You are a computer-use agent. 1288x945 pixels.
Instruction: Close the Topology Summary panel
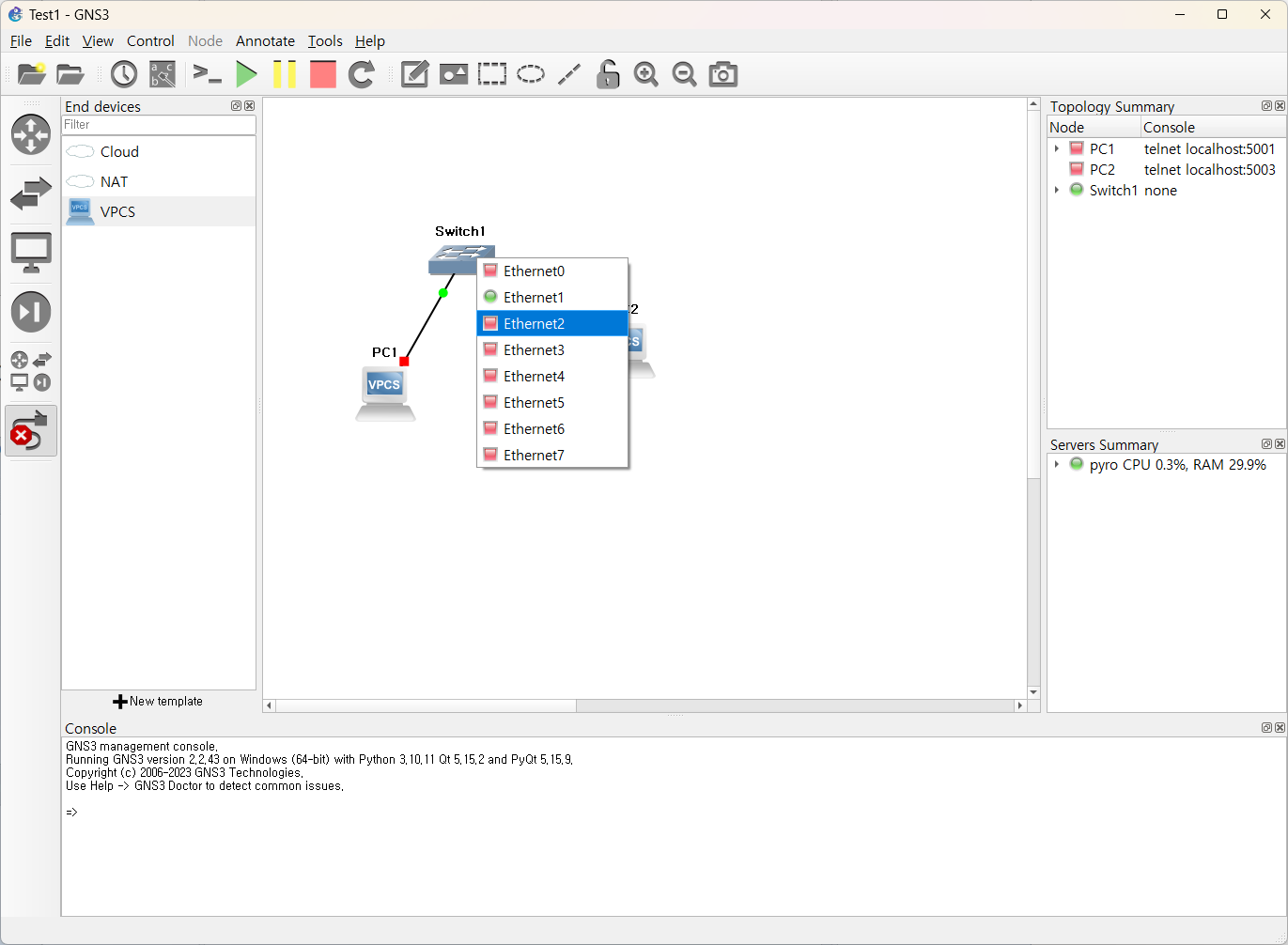tap(1280, 106)
